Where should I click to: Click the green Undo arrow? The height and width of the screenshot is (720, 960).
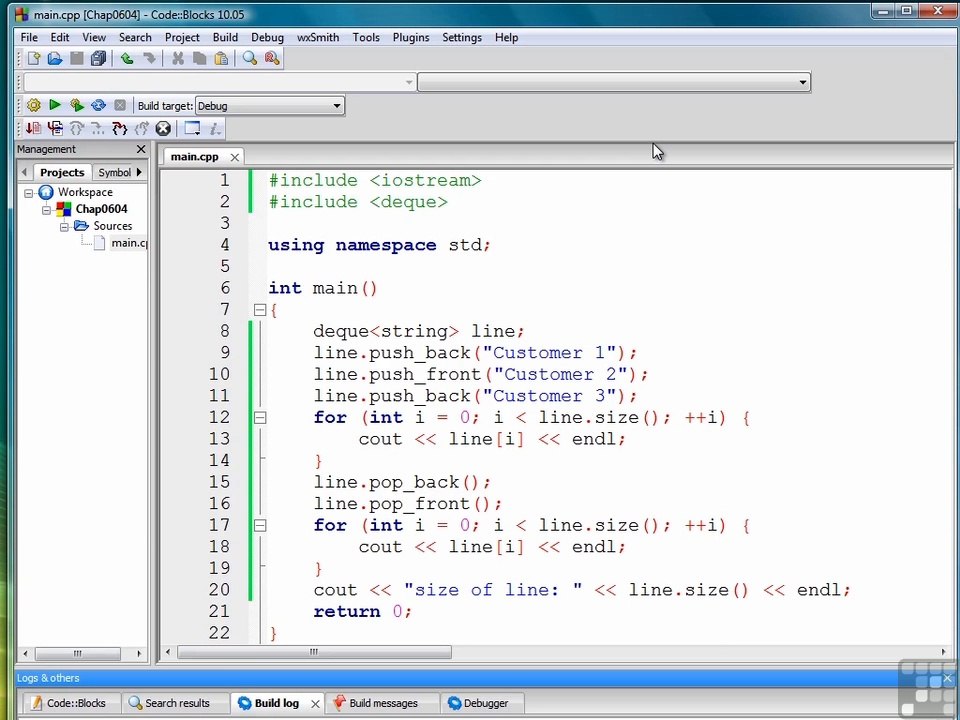coord(127,59)
